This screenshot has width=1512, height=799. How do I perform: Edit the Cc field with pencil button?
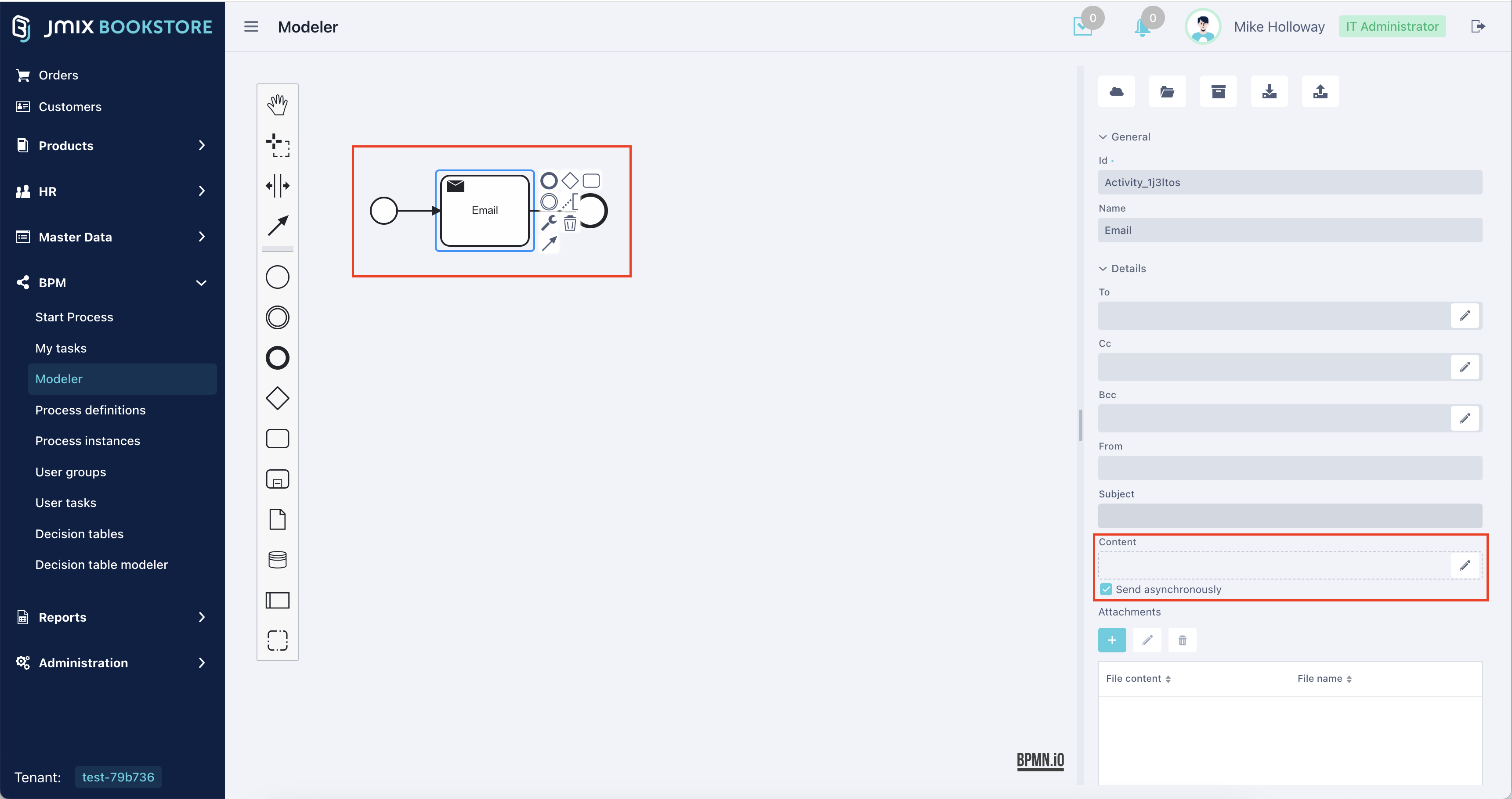[1465, 367]
